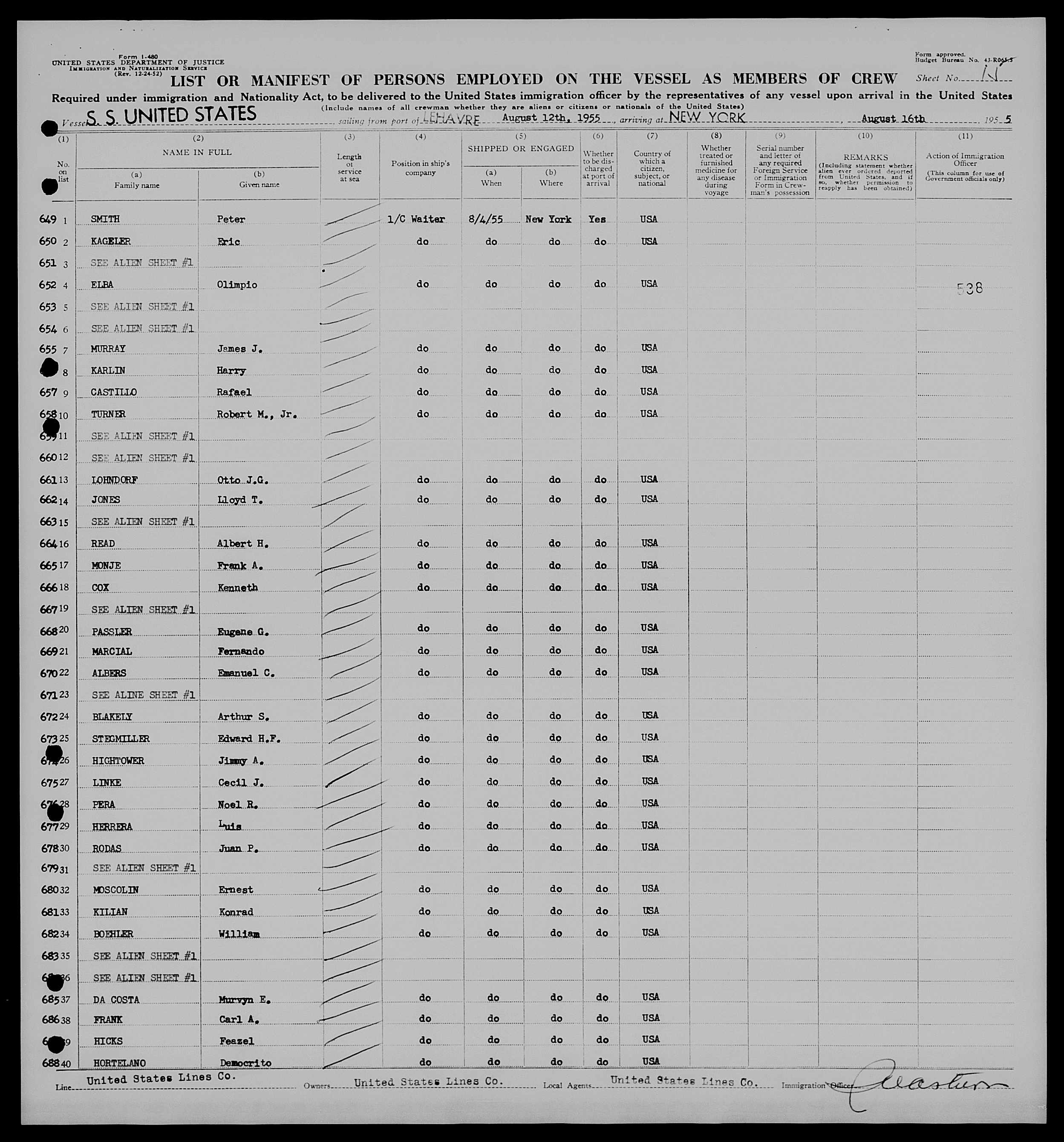Click the family name MONJE

[x=106, y=565]
